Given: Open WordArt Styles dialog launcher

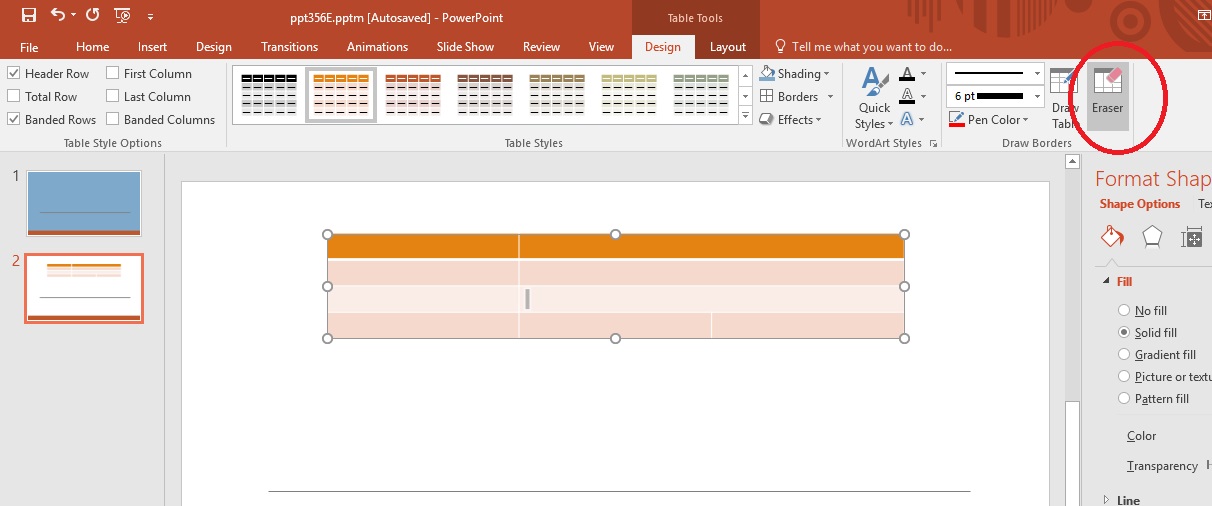Looking at the screenshot, I should tap(933, 144).
